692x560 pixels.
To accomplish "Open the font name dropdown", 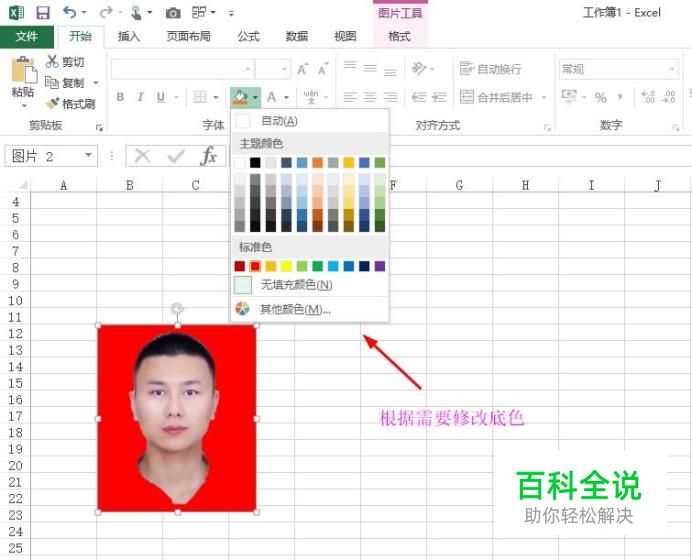I will [x=248, y=69].
